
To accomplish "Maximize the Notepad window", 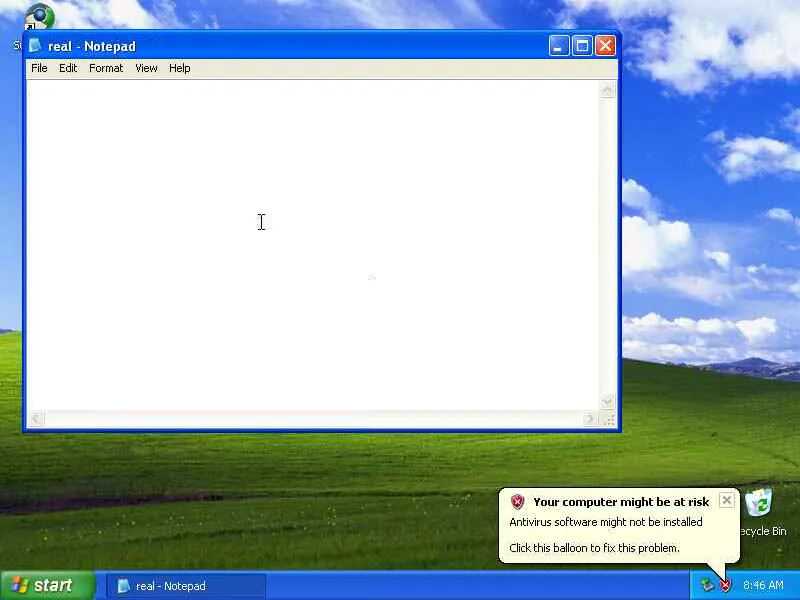I will (x=582, y=46).
